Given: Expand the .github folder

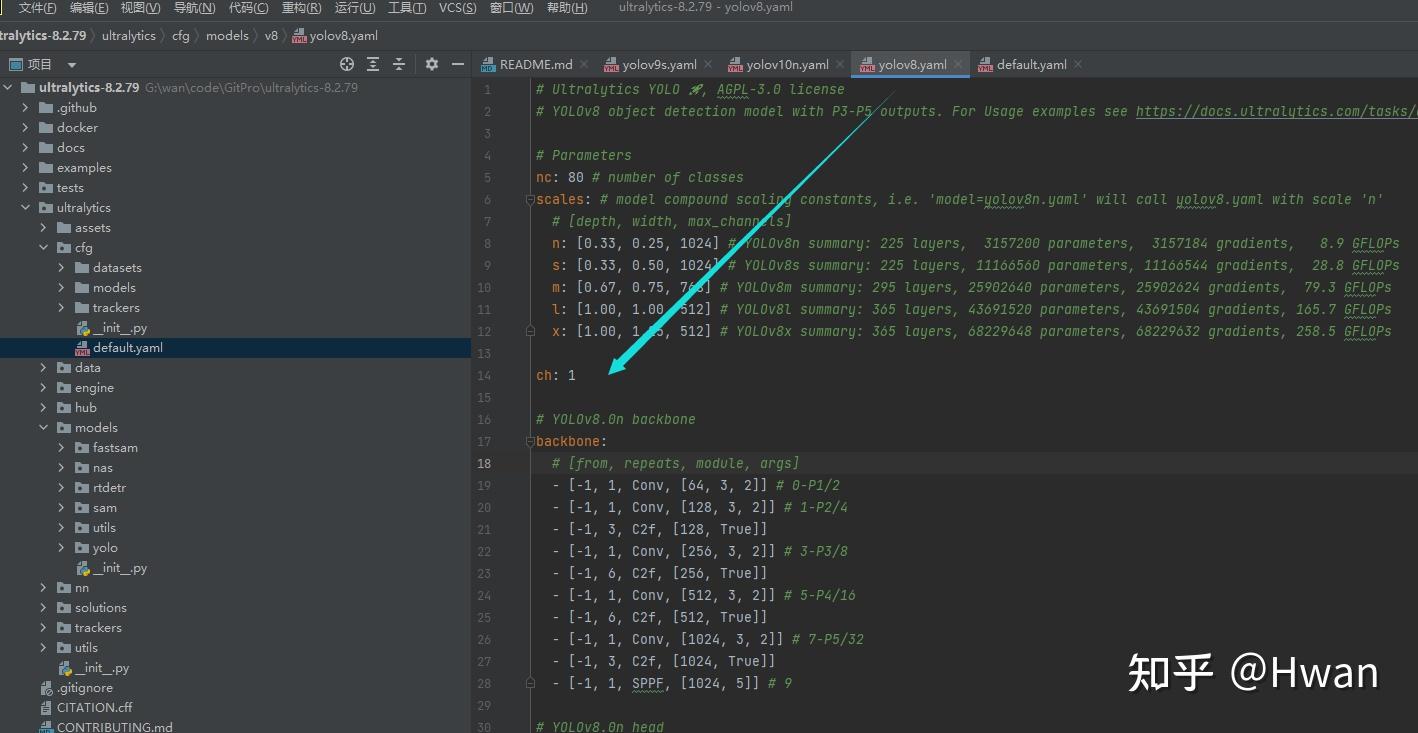Looking at the screenshot, I should pyautogui.click(x=26, y=108).
